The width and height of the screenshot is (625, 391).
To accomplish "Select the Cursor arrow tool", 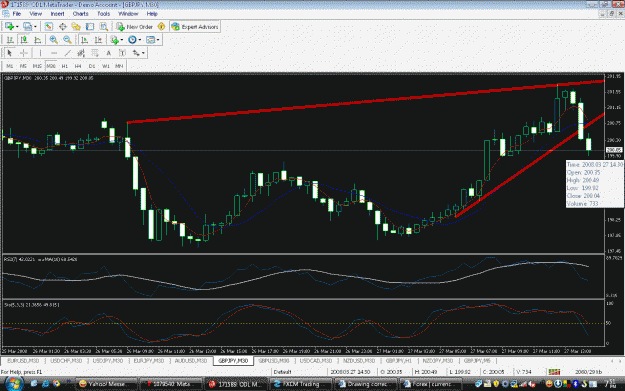I will (x=10, y=53).
